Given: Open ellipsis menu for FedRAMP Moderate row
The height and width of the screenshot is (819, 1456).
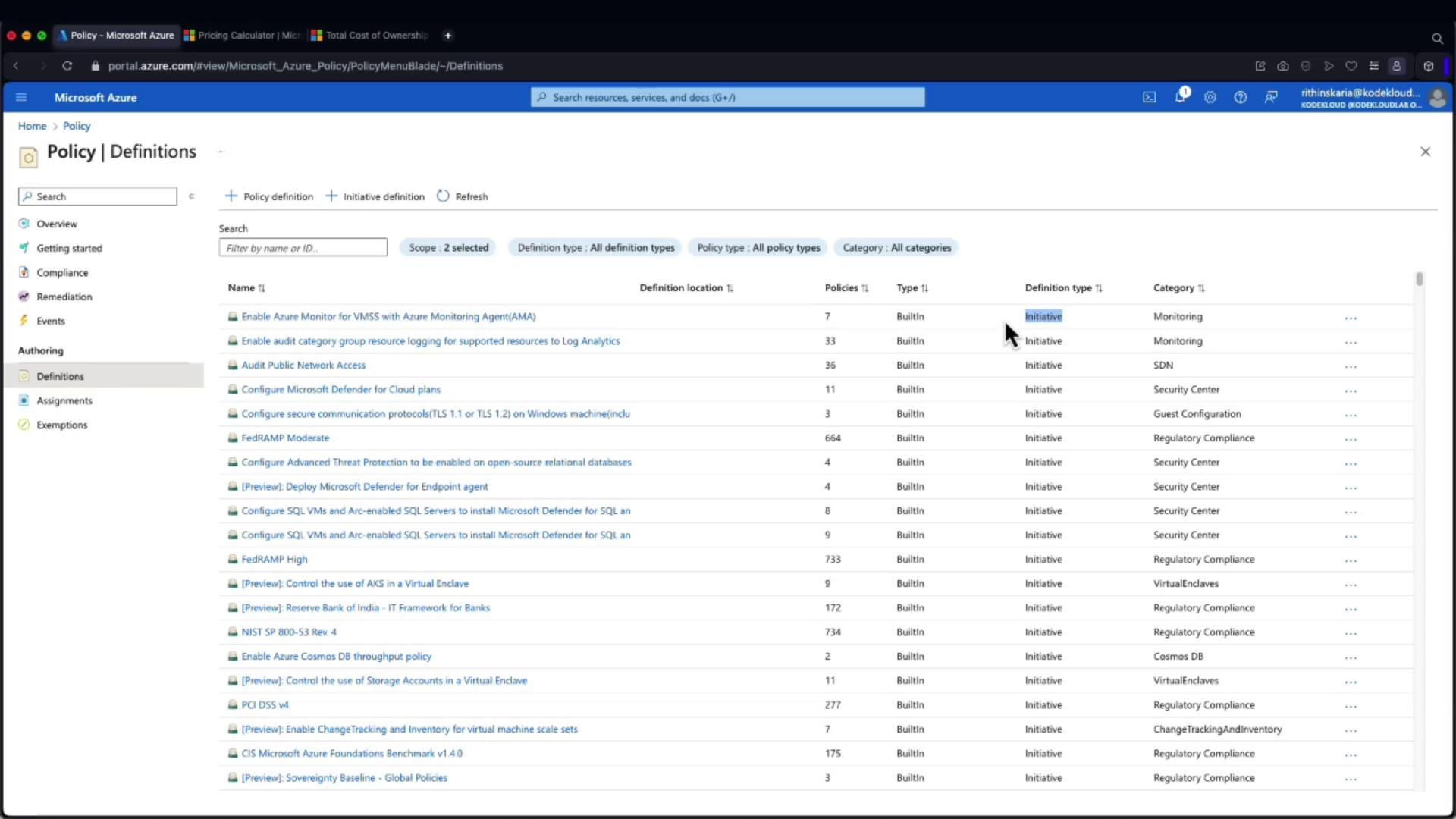Looking at the screenshot, I should tap(1351, 439).
